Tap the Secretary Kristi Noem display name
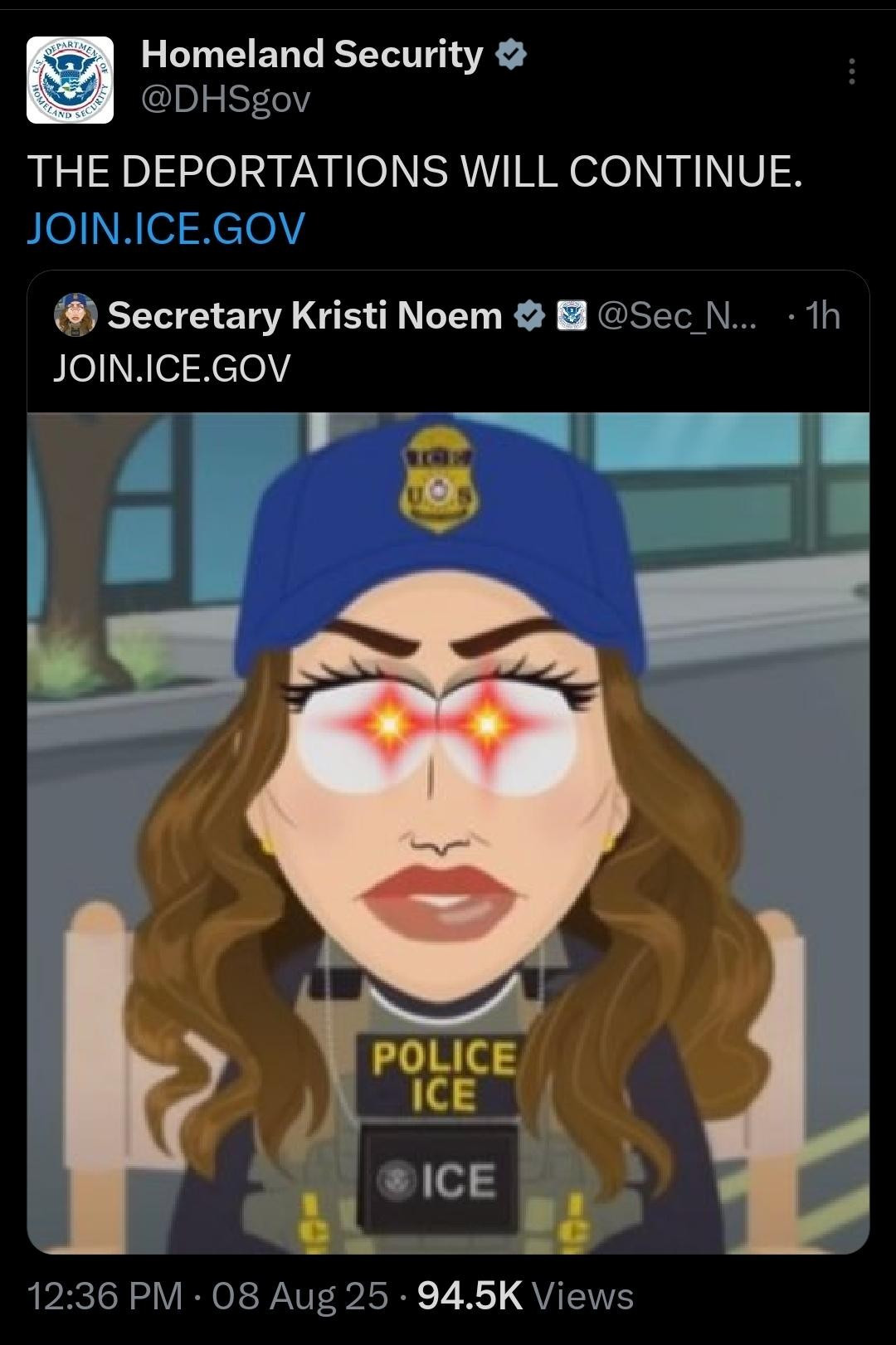The width and height of the screenshot is (896, 1345). click(304, 315)
